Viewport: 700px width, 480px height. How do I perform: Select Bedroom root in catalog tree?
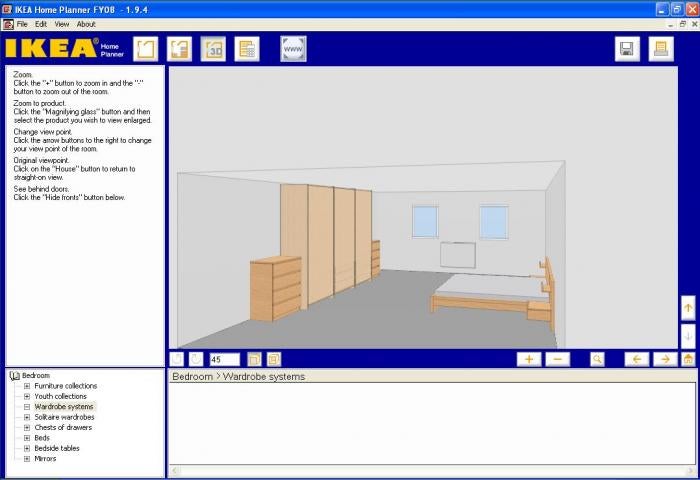(x=36, y=376)
